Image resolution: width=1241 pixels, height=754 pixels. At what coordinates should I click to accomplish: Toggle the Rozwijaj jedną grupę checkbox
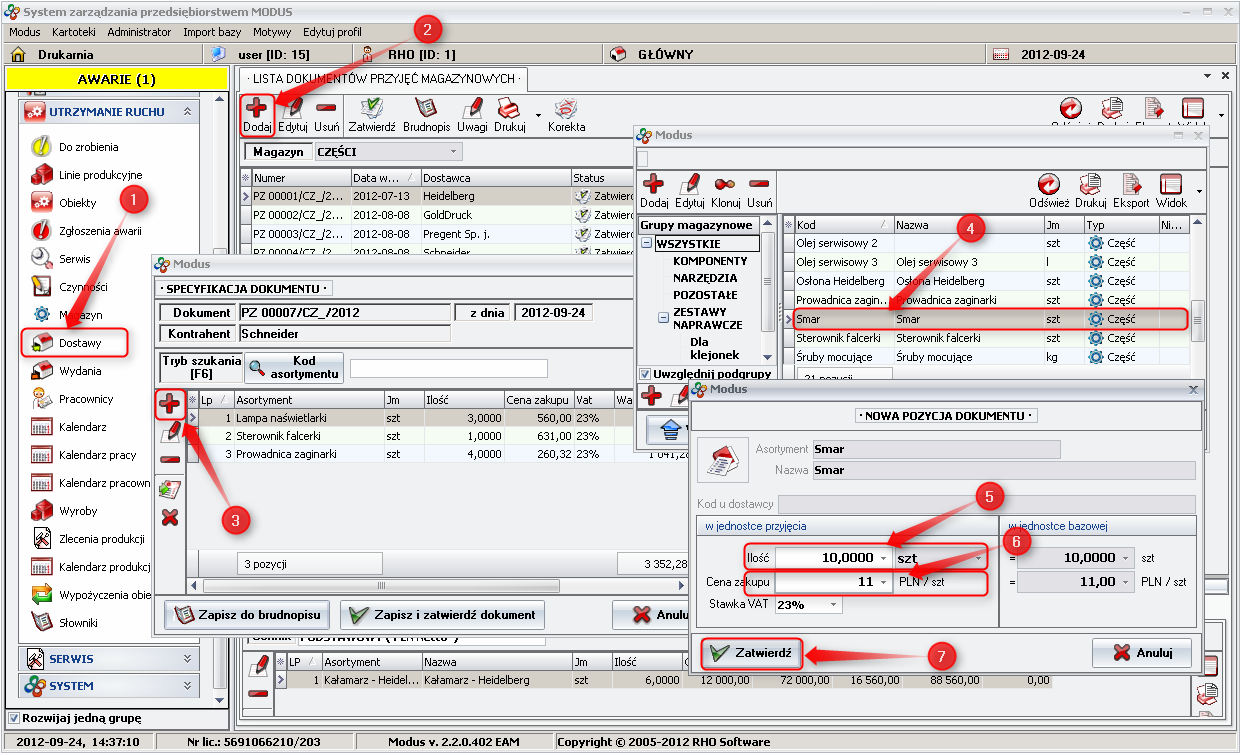[14, 718]
